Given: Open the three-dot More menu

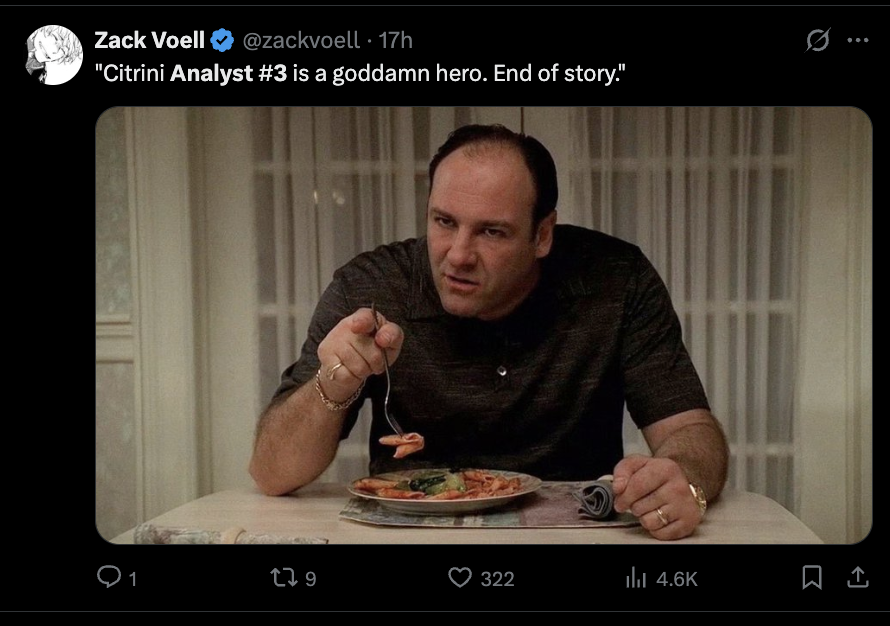Looking at the screenshot, I should coord(858,41).
